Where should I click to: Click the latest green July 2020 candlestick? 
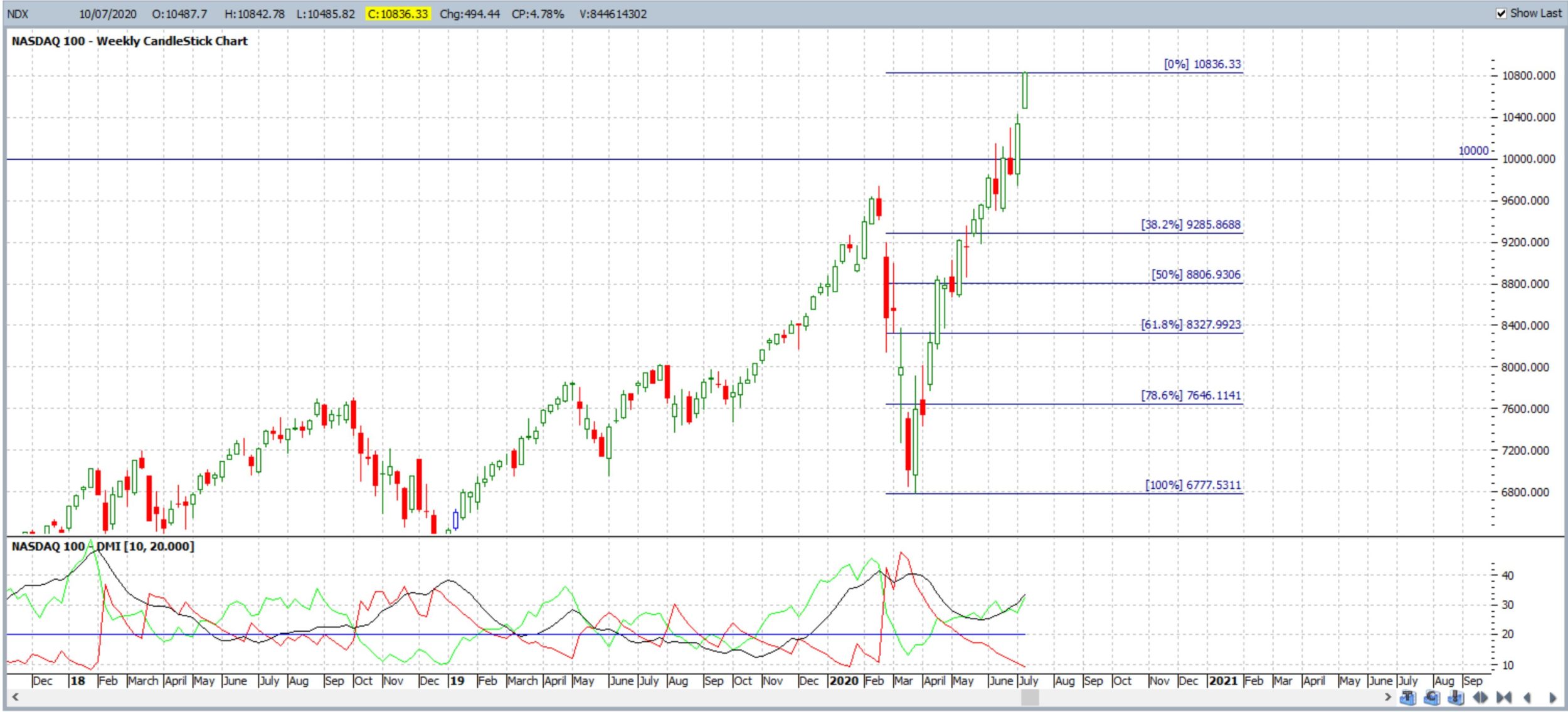(1025, 90)
